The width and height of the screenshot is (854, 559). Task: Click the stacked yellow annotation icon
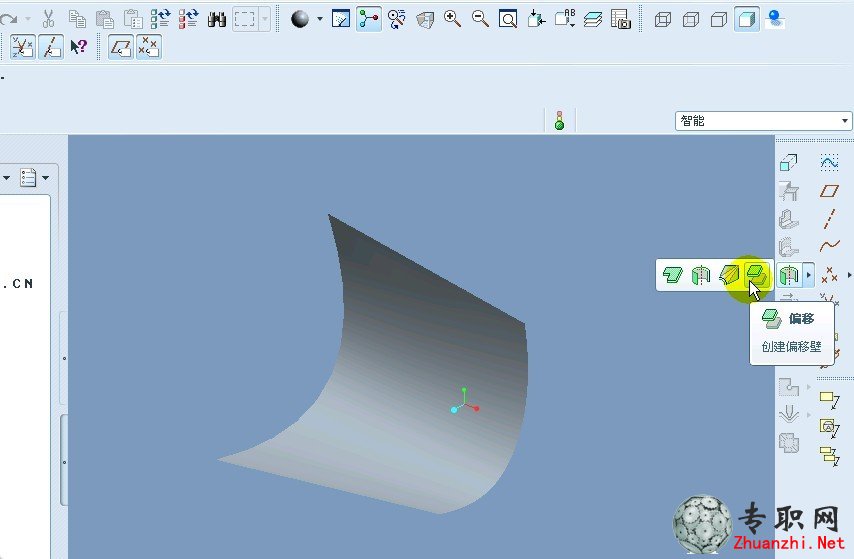tap(829, 456)
